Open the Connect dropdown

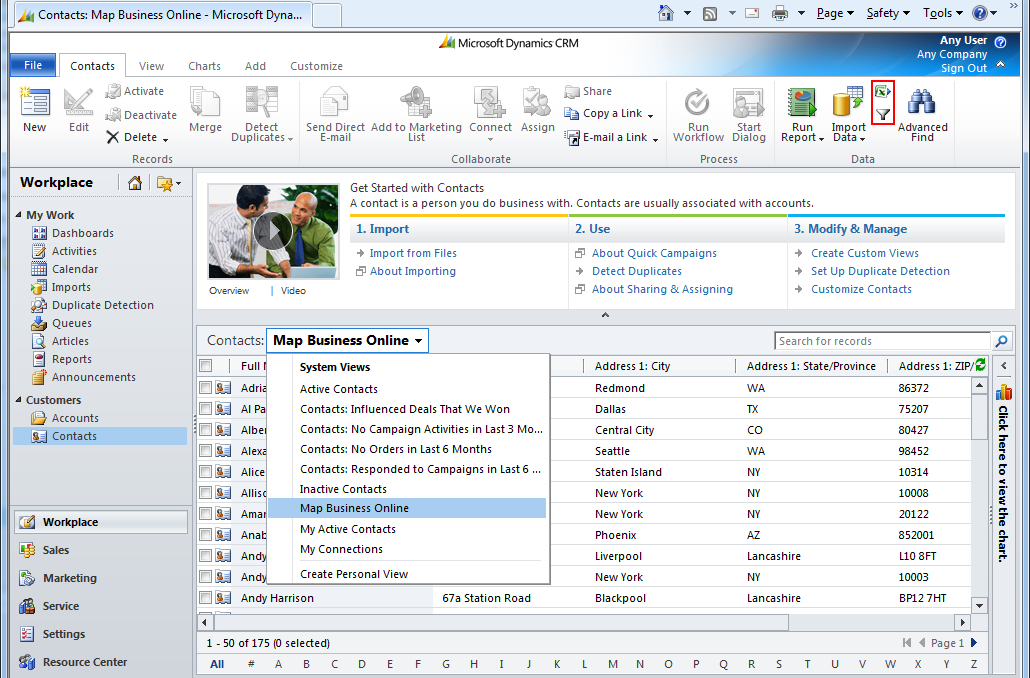point(490,139)
